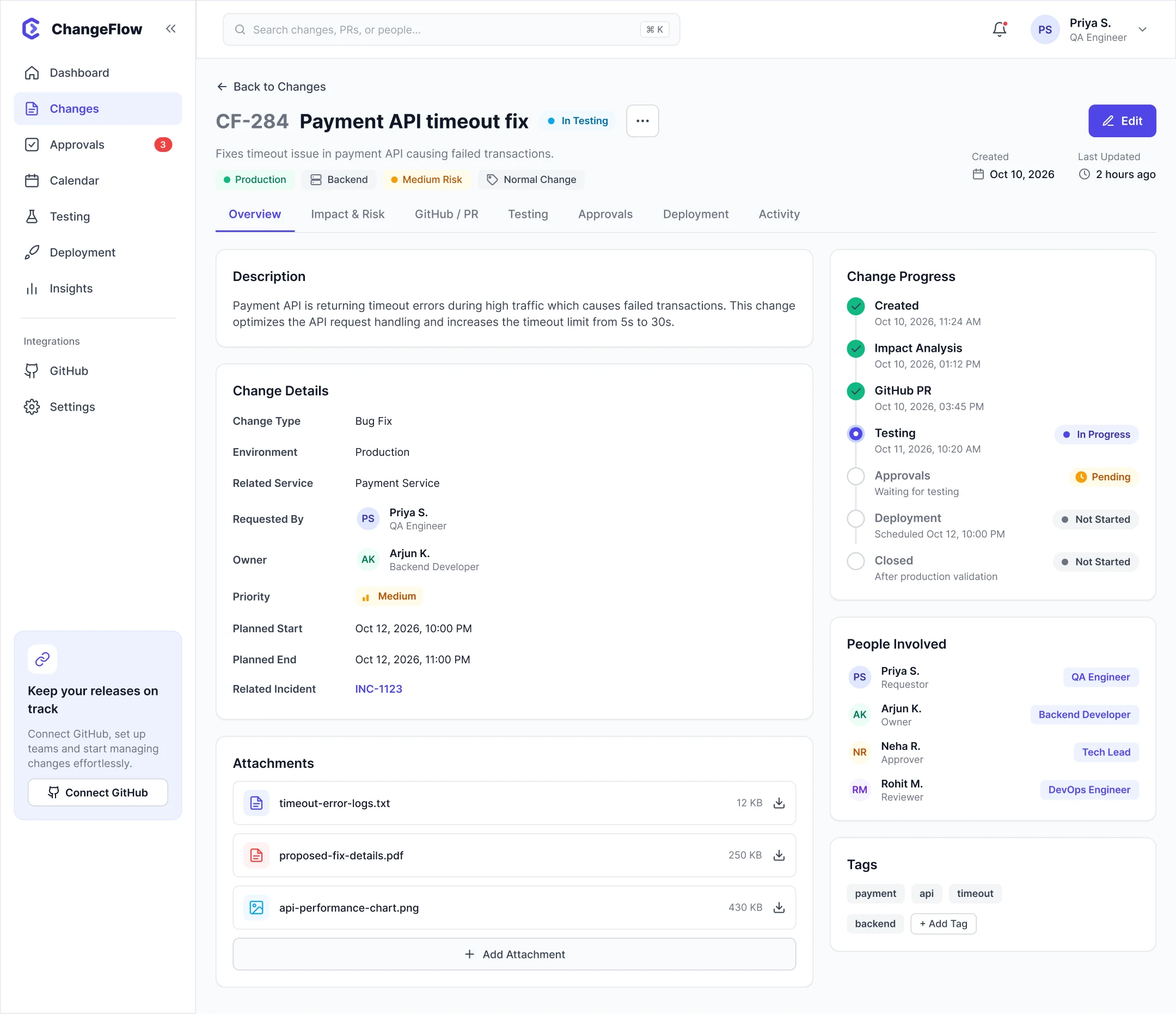Screen dimensions: 1176x1014
Task: Download api-performance-chart.png attachment
Action: pyautogui.click(x=779, y=907)
